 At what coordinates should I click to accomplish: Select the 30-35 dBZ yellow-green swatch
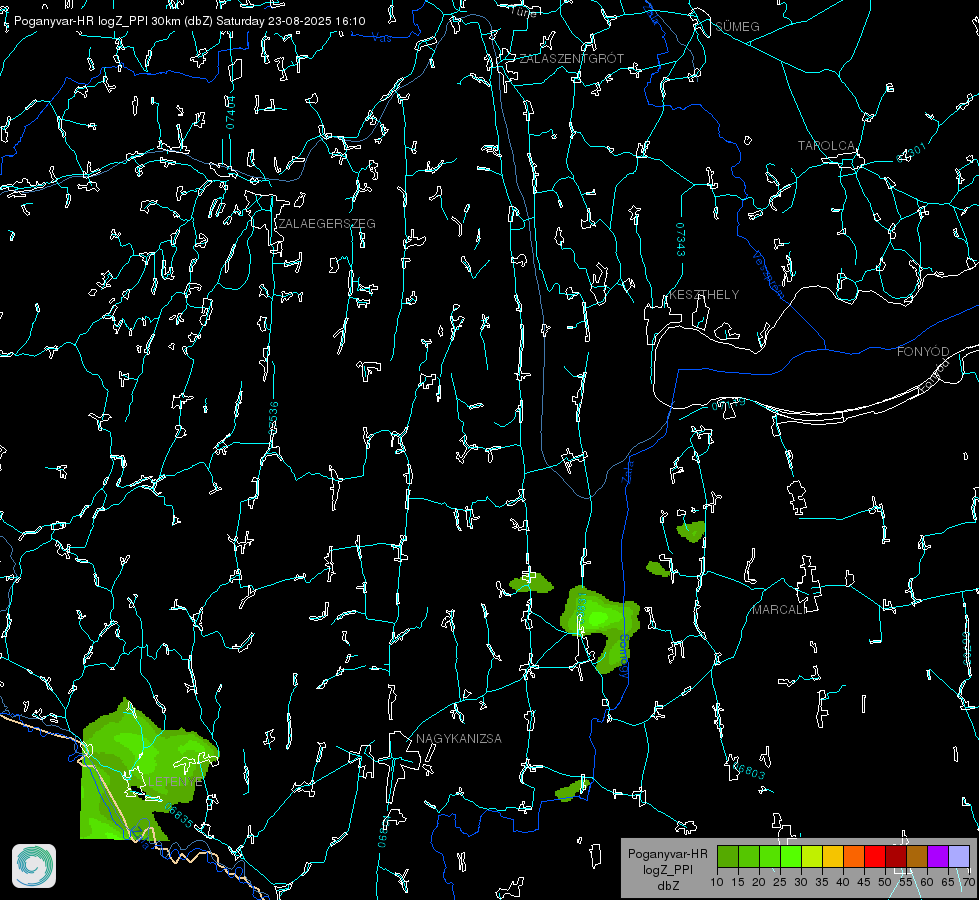click(x=812, y=856)
